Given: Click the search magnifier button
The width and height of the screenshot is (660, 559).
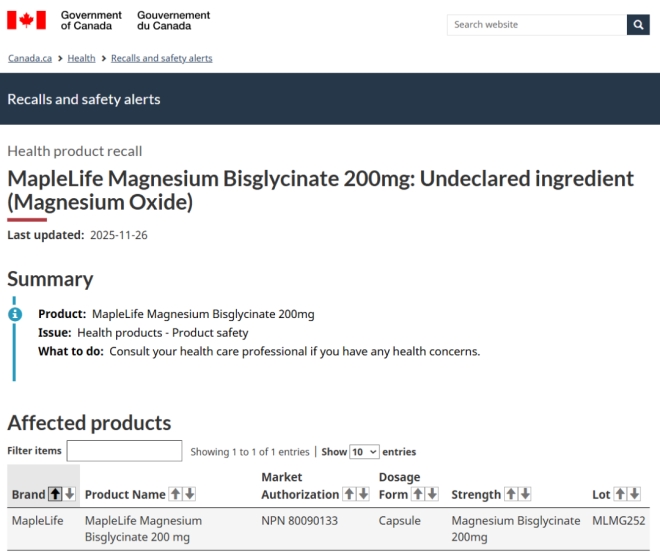Looking at the screenshot, I should point(638,25).
